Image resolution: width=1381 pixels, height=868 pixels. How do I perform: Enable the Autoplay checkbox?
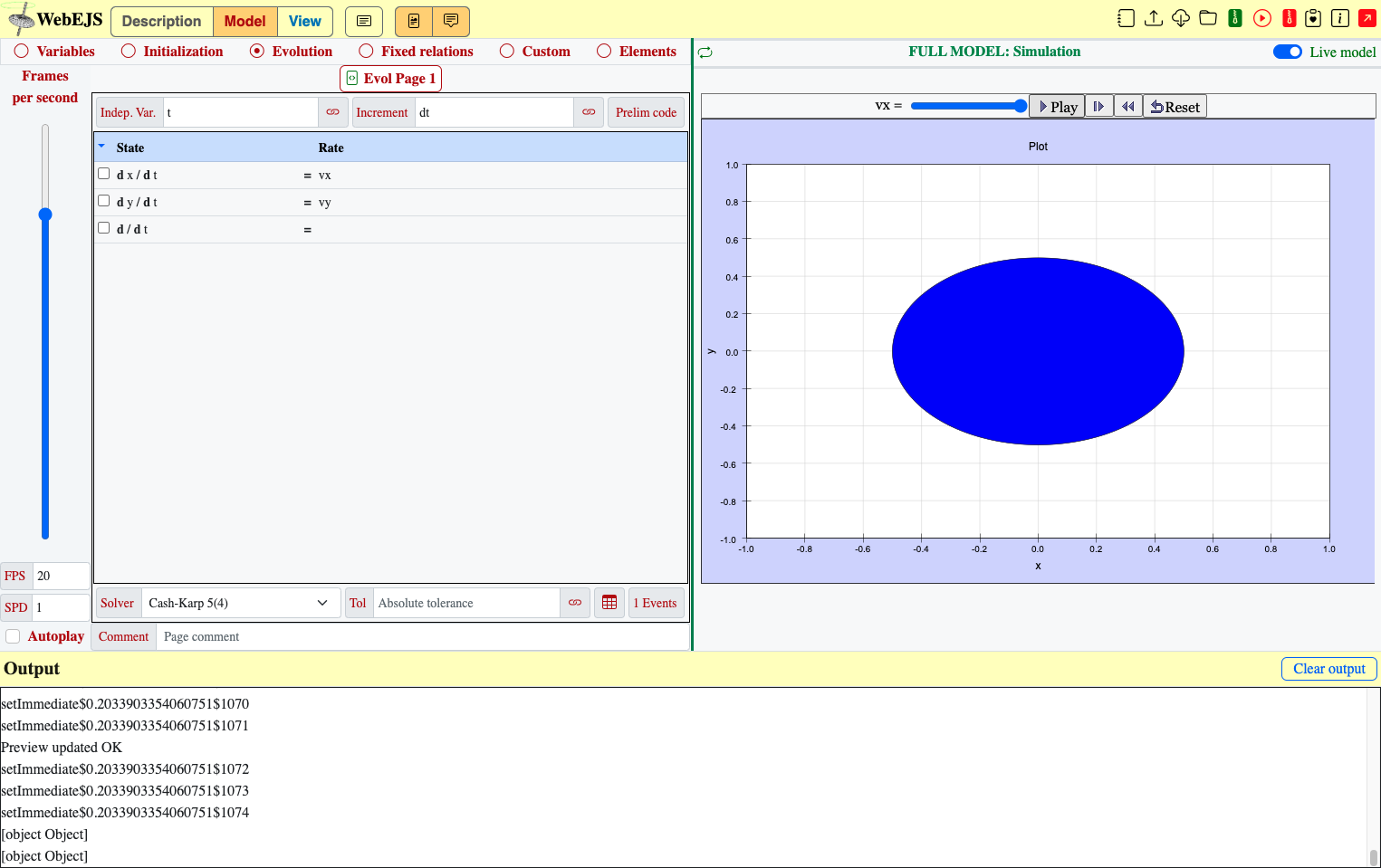click(x=13, y=636)
